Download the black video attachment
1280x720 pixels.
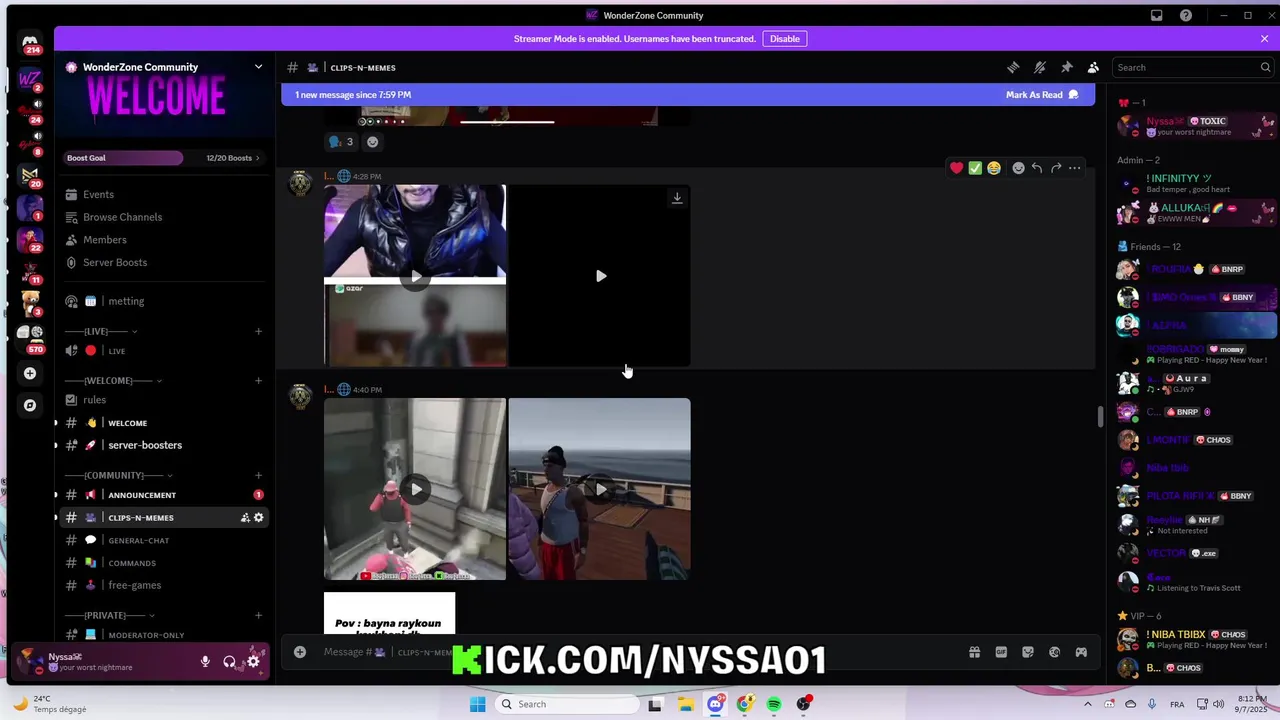click(x=677, y=198)
